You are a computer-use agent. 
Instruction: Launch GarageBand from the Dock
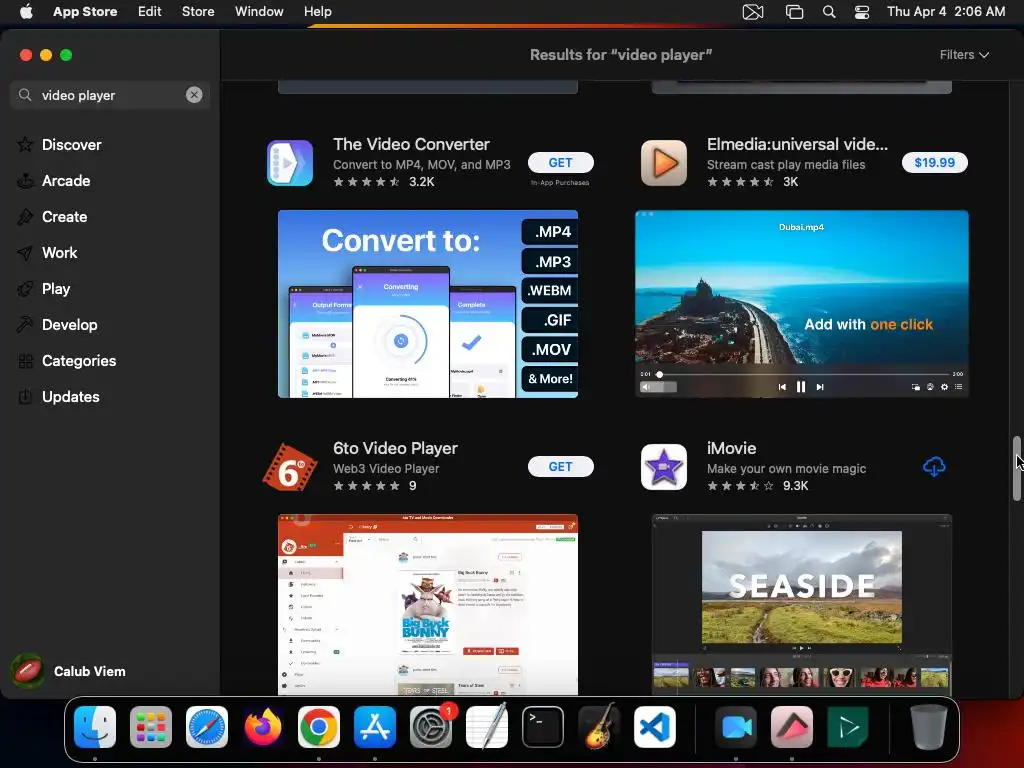(599, 727)
